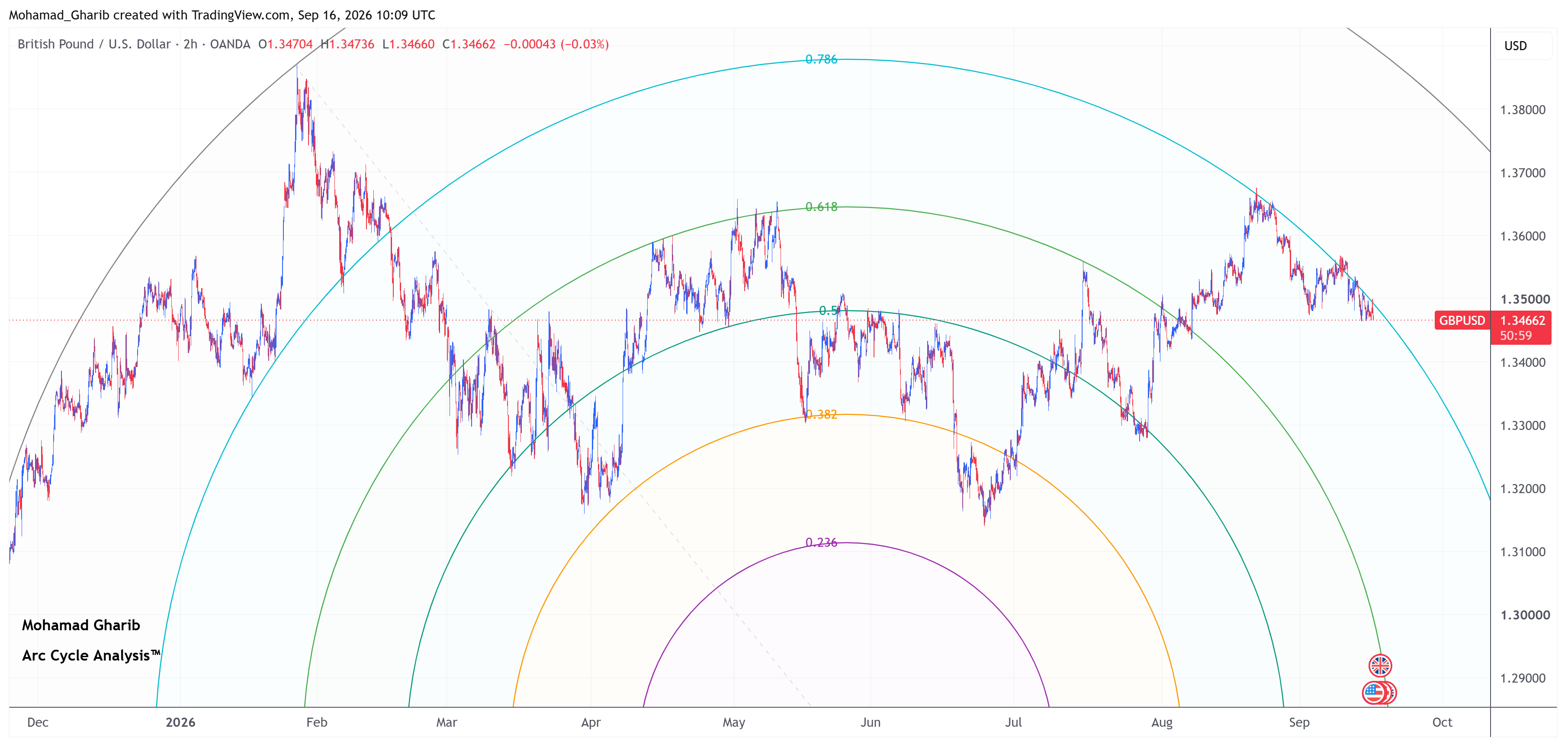Click the Mar time axis label

click(x=446, y=722)
